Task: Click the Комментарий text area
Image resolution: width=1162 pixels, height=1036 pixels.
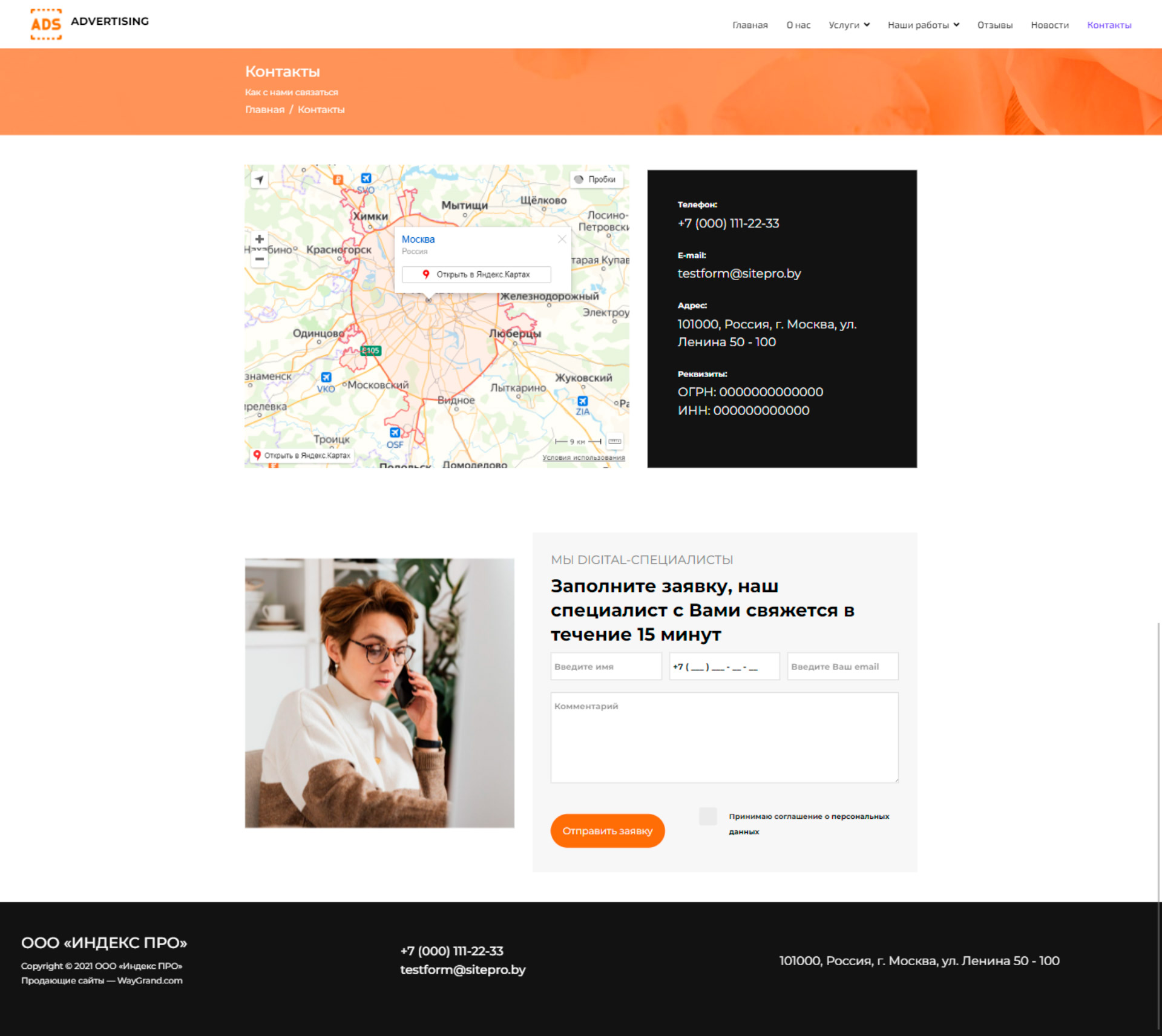Action: pos(724,737)
